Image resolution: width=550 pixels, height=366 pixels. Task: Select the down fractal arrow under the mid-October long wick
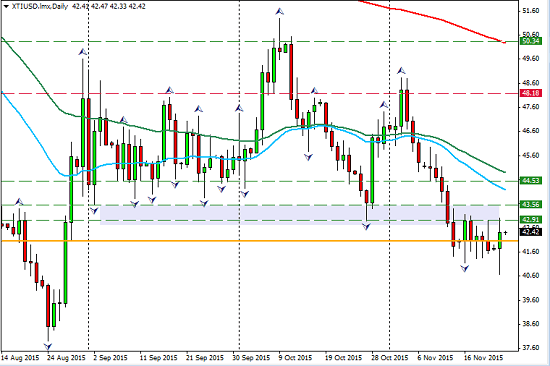(x=308, y=157)
